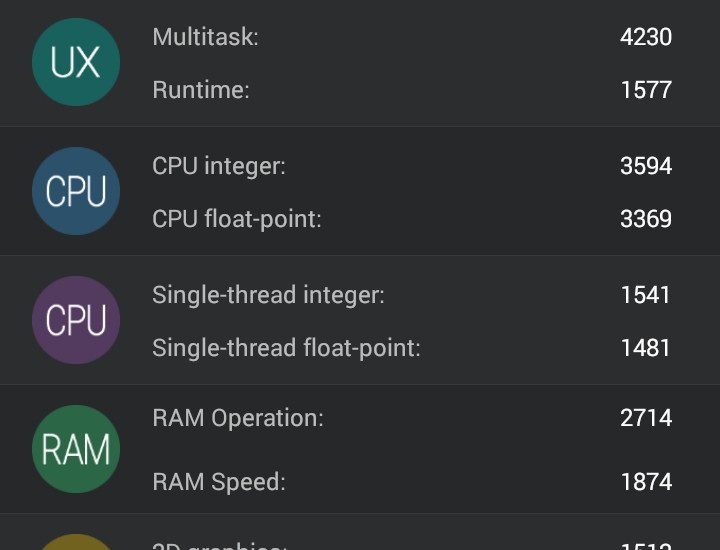This screenshot has width=720, height=550.
Task: Tap the blue CPU icon
Action: [x=76, y=191]
